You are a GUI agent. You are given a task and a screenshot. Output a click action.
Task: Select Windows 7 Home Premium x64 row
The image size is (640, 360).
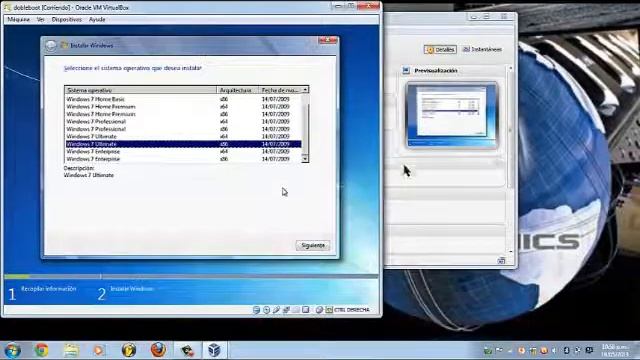(x=183, y=107)
